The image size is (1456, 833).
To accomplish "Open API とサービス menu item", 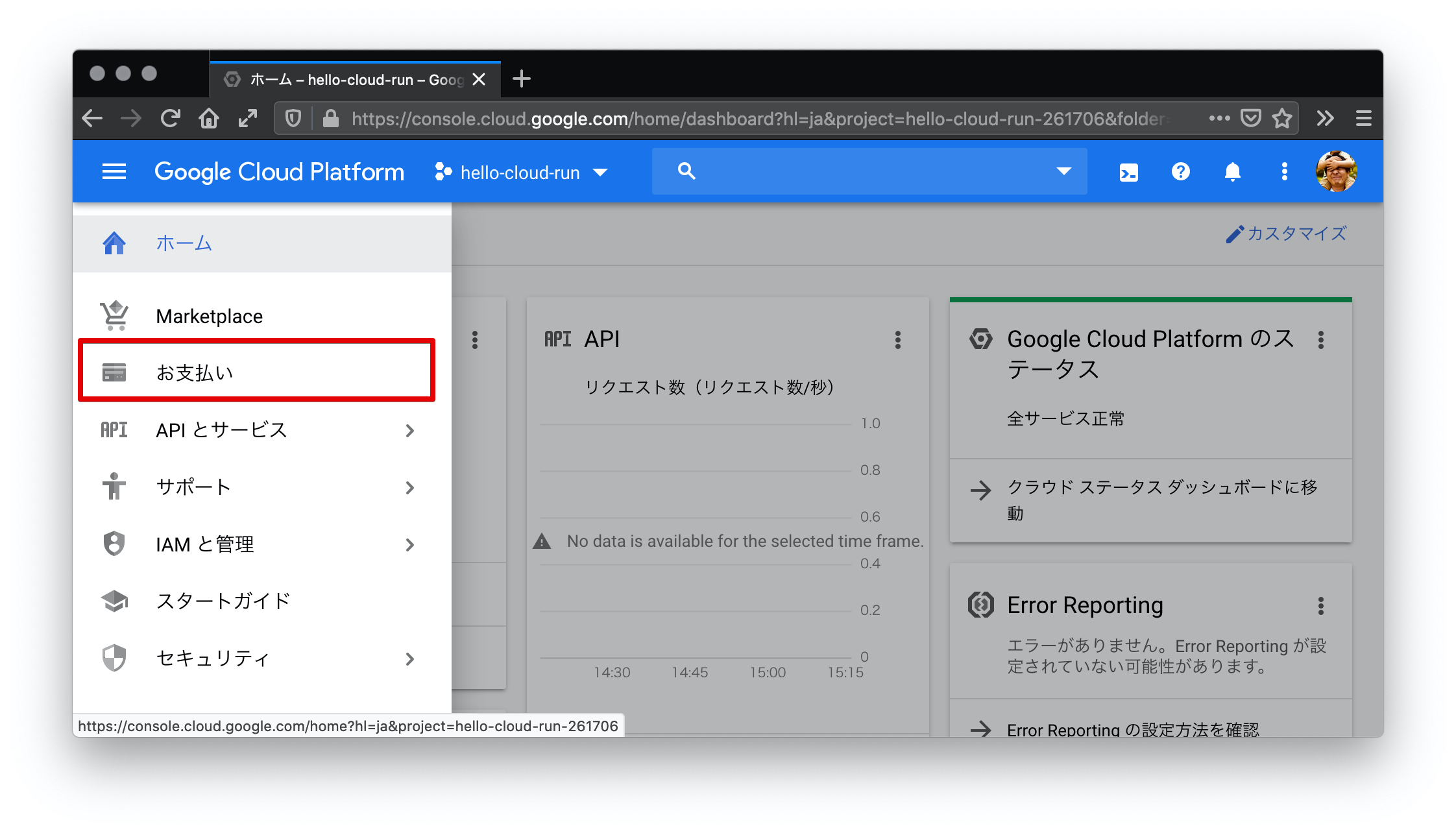I will coord(262,430).
